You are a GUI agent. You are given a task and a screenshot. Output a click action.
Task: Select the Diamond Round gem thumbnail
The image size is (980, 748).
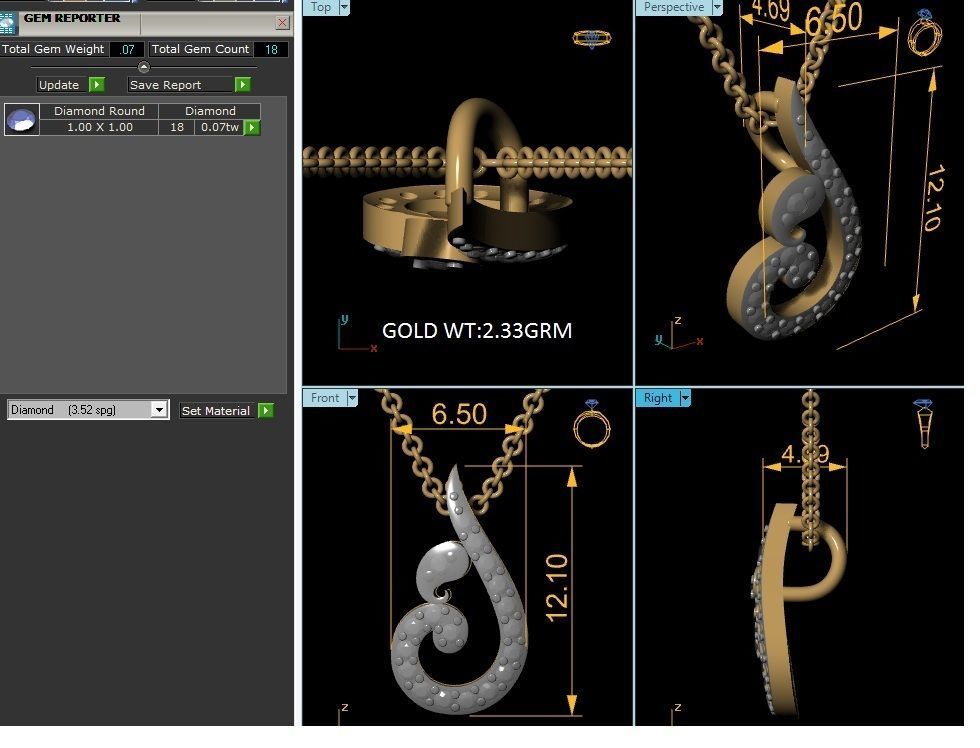(x=22, y=119)
